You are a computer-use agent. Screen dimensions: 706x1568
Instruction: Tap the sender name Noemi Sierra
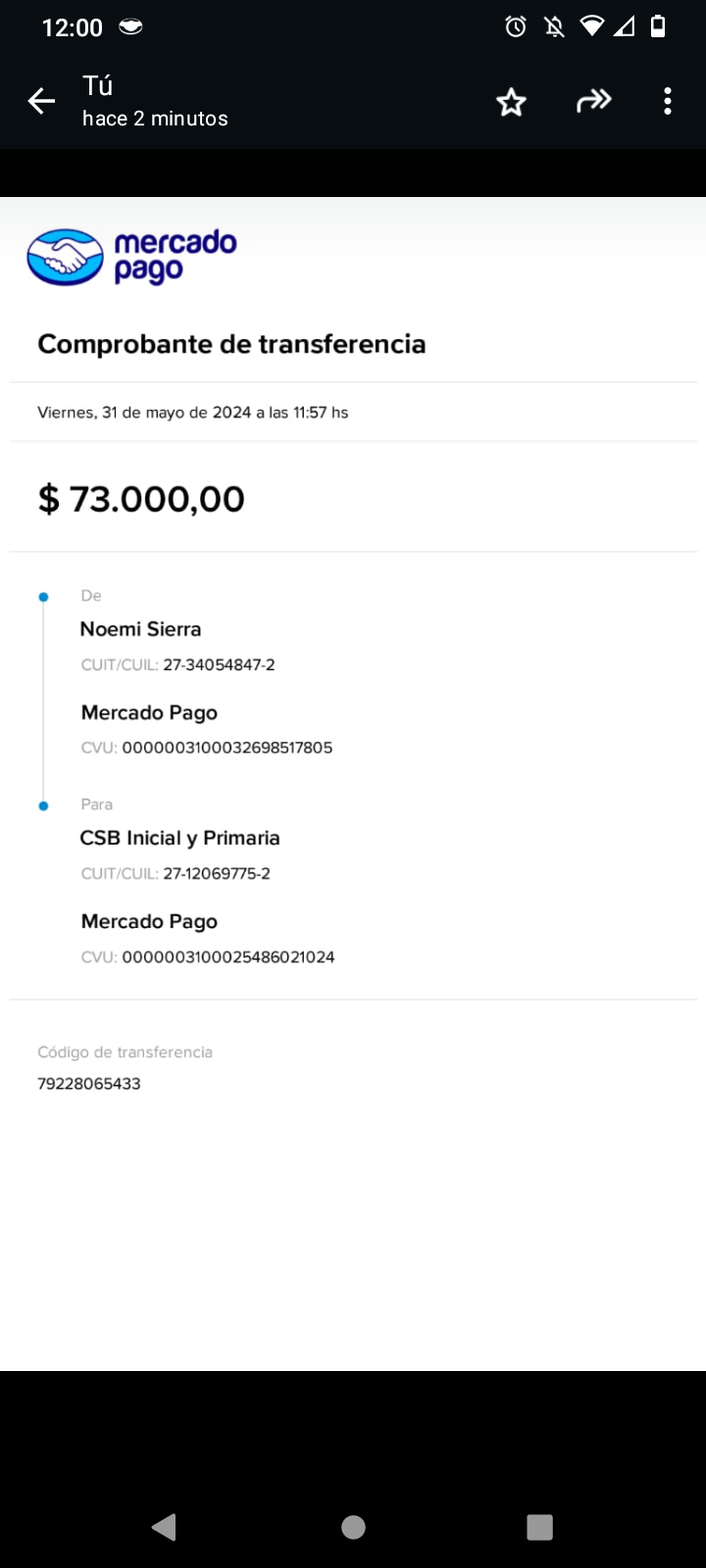(140, 629)
